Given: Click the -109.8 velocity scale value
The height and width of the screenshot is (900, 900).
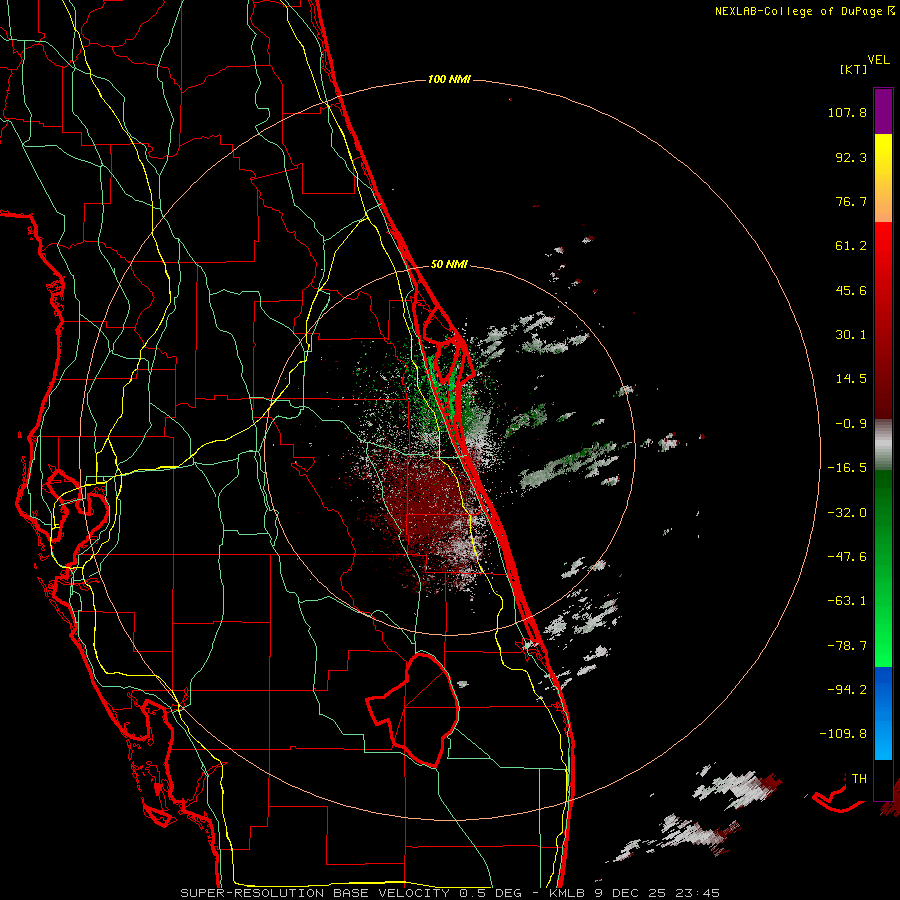Looking at the screenshot, I should click(843, 734).
